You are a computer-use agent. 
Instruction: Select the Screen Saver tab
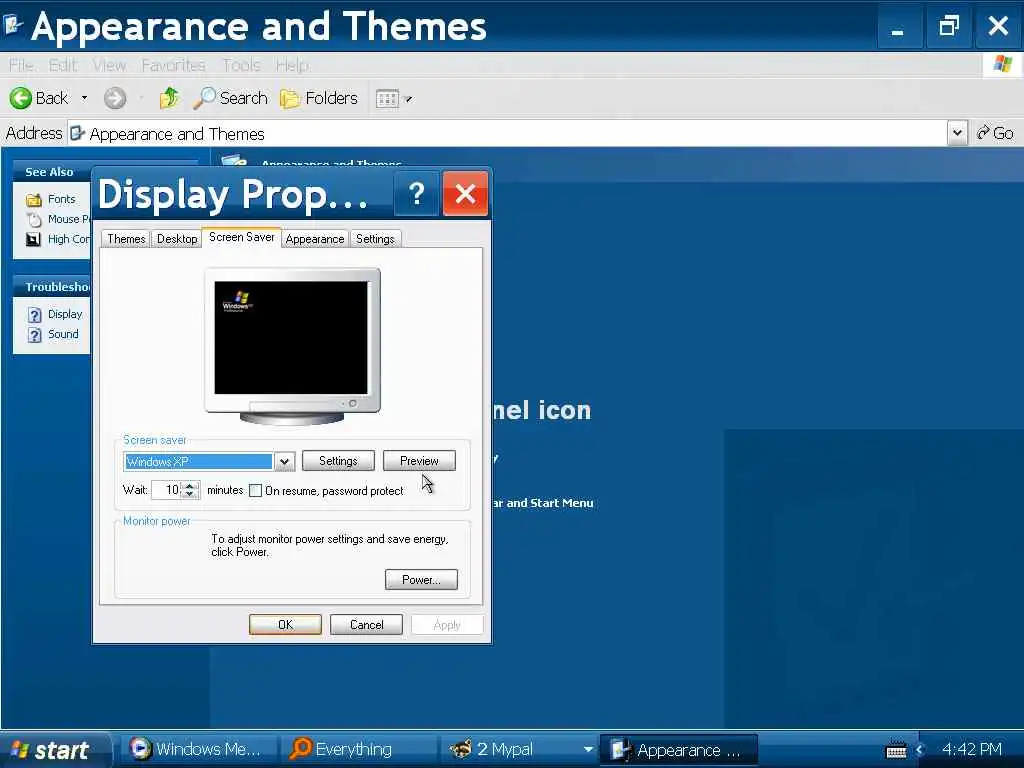[x=242, y=237]
